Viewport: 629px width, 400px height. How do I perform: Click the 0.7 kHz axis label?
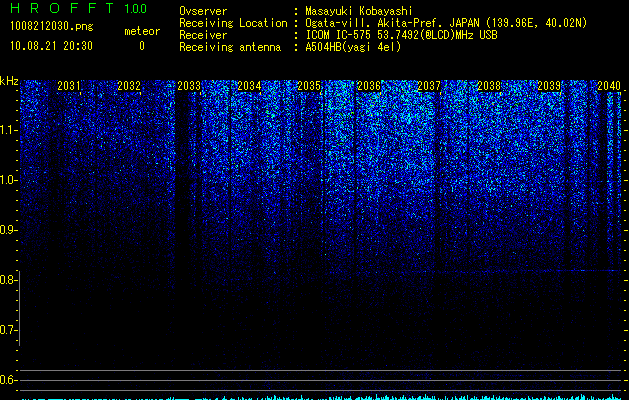(9, 330)
